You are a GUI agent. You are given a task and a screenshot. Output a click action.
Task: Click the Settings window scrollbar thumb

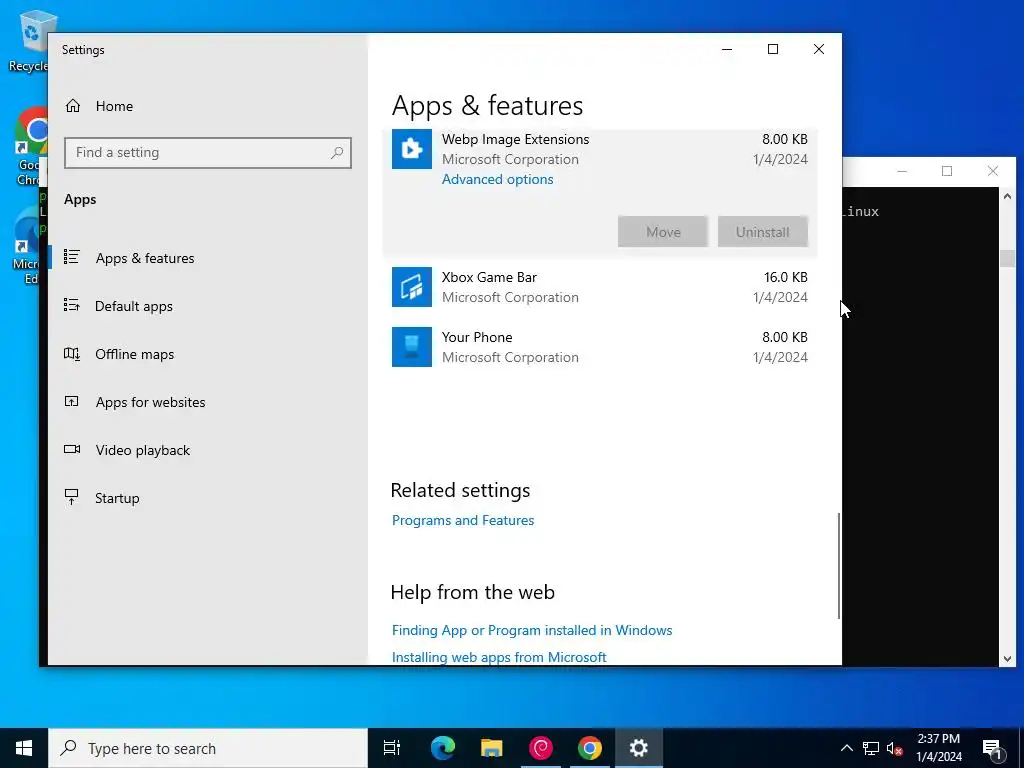click(x=839, y=566)
